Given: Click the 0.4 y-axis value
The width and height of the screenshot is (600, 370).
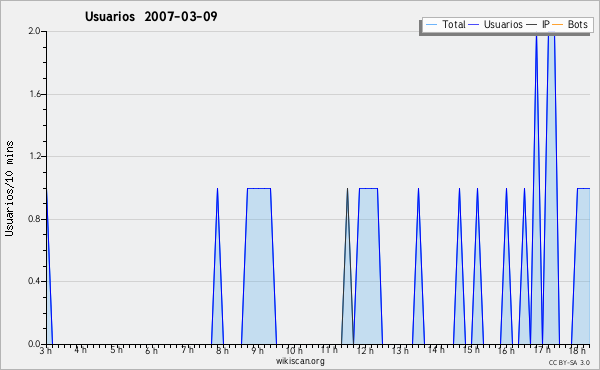Looking at the screenshot, I should 34,281.
